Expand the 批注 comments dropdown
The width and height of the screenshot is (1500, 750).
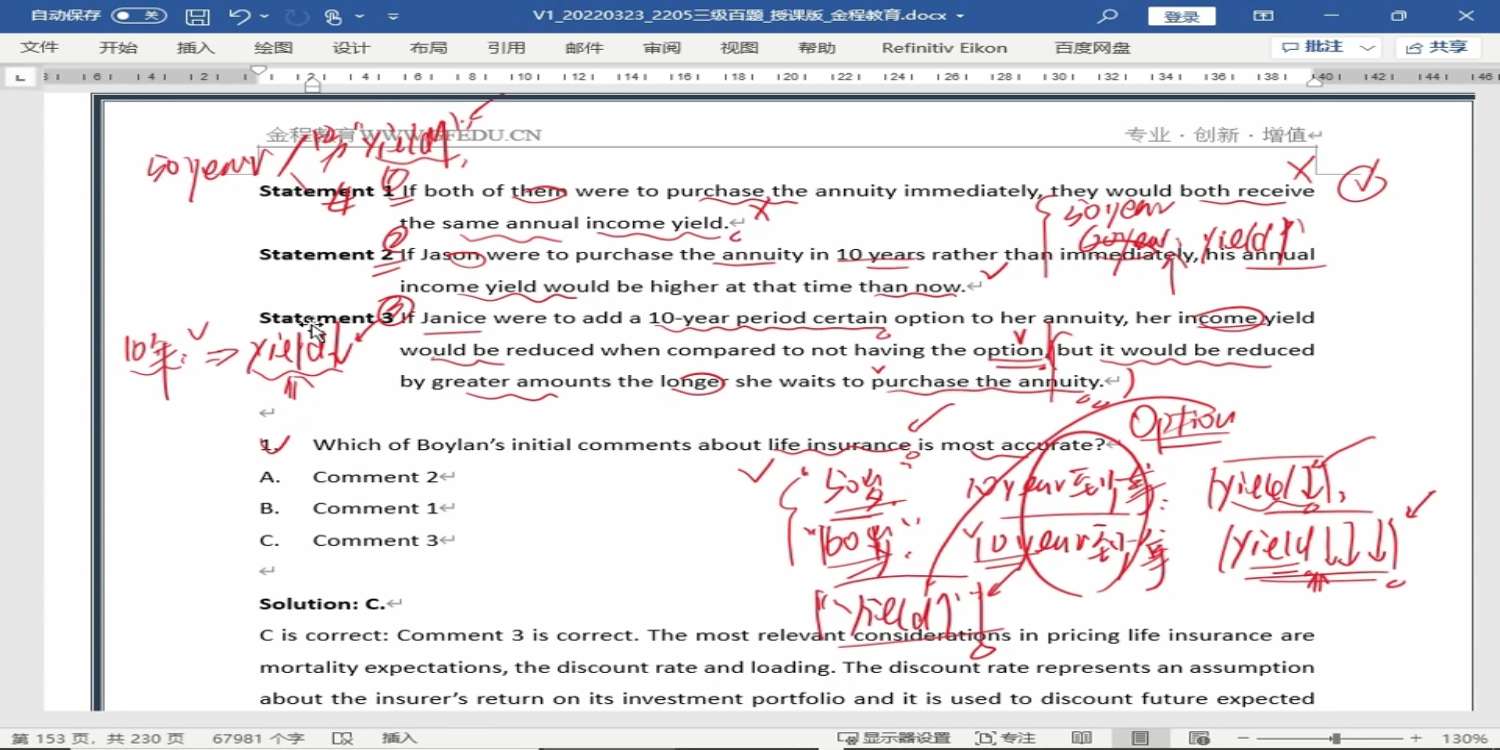coord(1367,47)
